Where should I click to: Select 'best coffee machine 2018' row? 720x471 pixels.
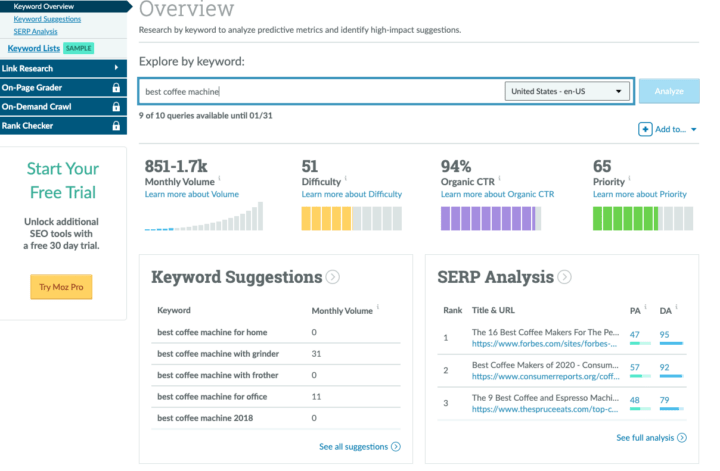[x=276, y=418]
